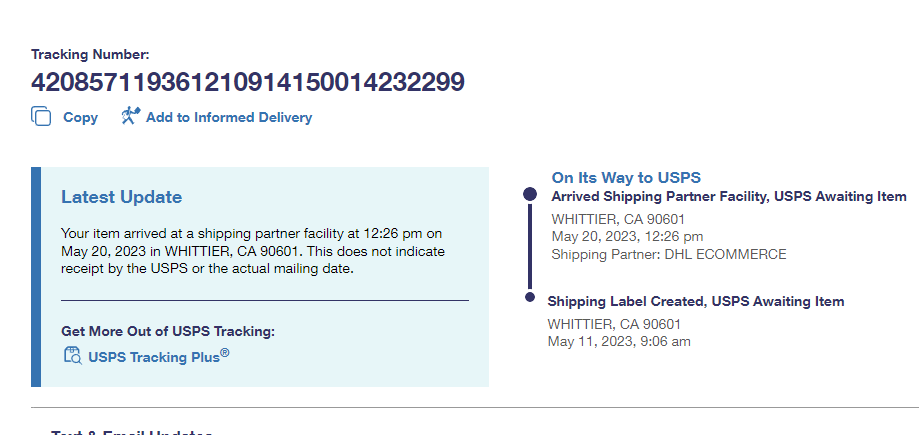Click the "Arrived Shipping Partner Facility" event title
This screenshot has width=919, height=435.
(728, 196)
